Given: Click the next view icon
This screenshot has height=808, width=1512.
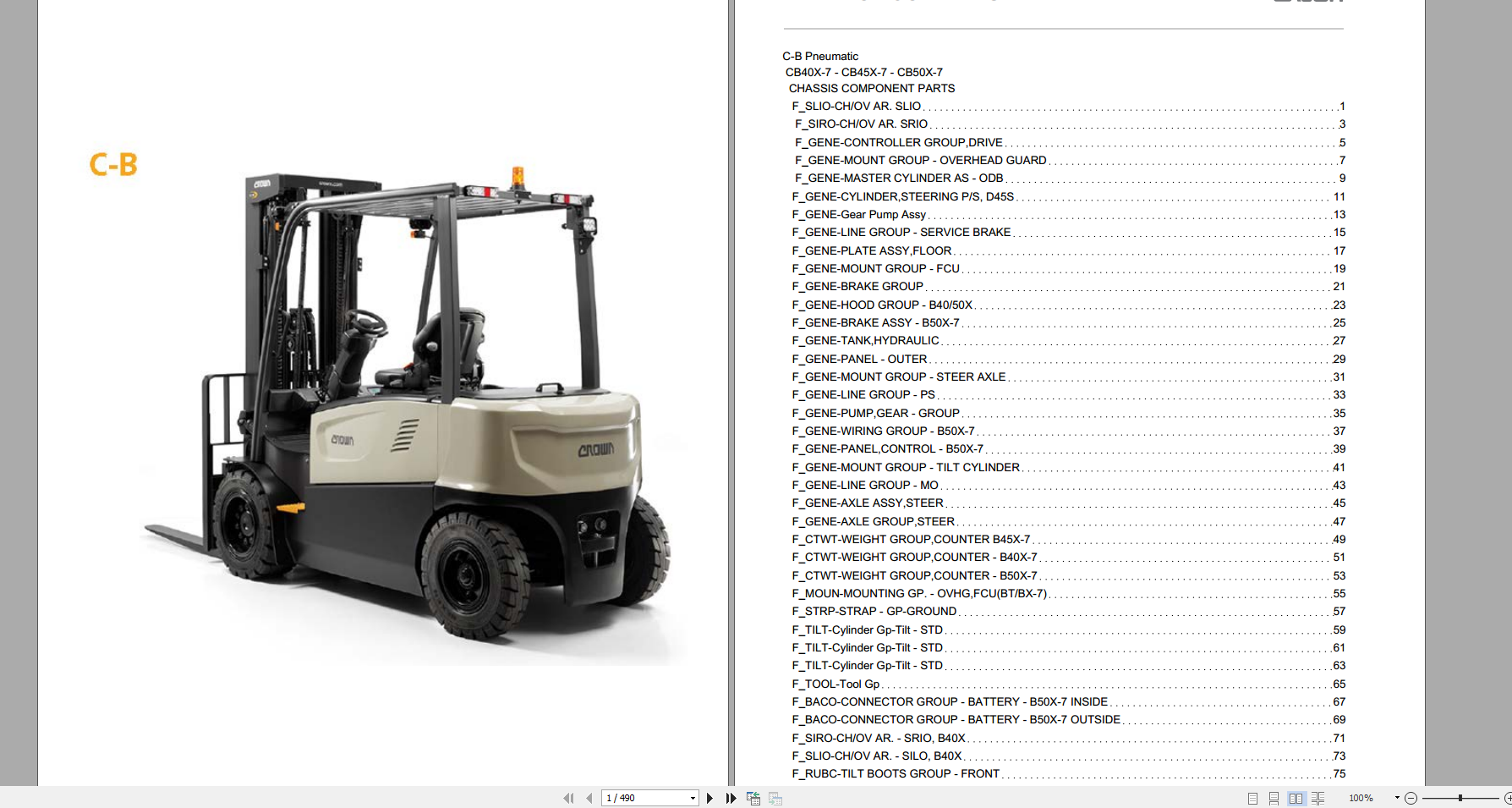Looking at the screenshot, I should (x=775, y=798).
